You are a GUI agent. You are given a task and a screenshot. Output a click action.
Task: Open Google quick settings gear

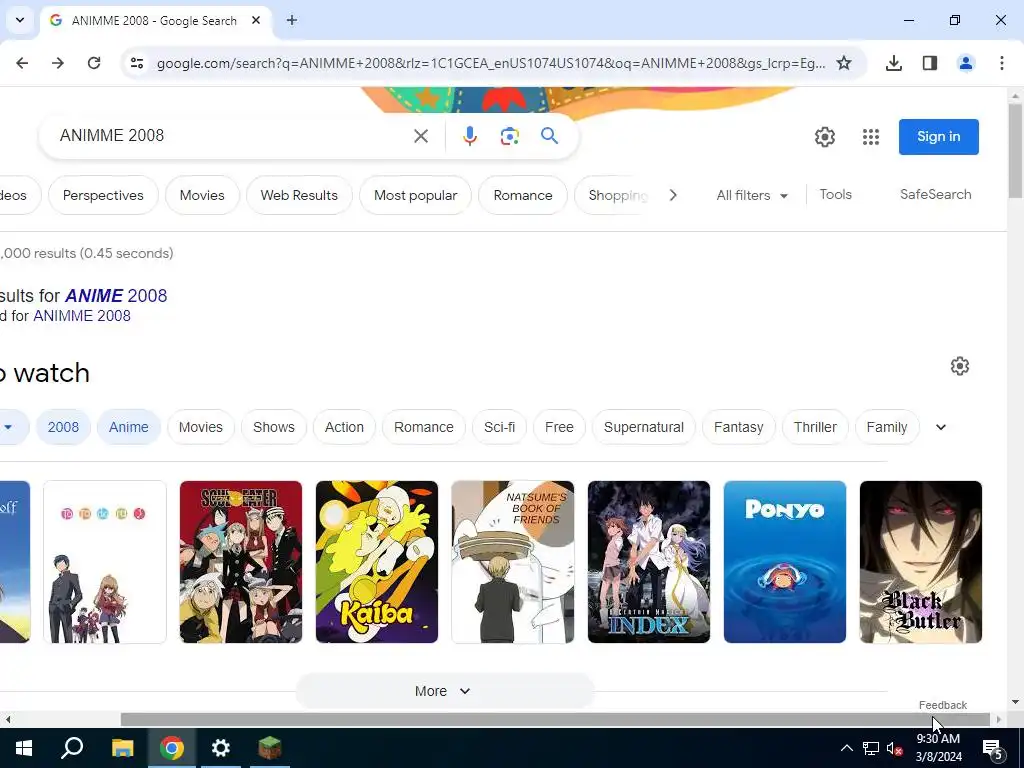coord(825,136)
